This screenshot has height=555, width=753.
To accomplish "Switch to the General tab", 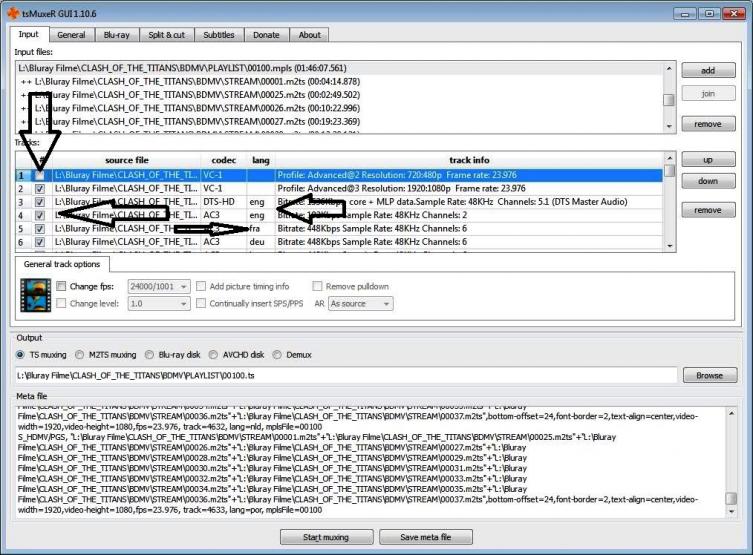I will [71, 35].
